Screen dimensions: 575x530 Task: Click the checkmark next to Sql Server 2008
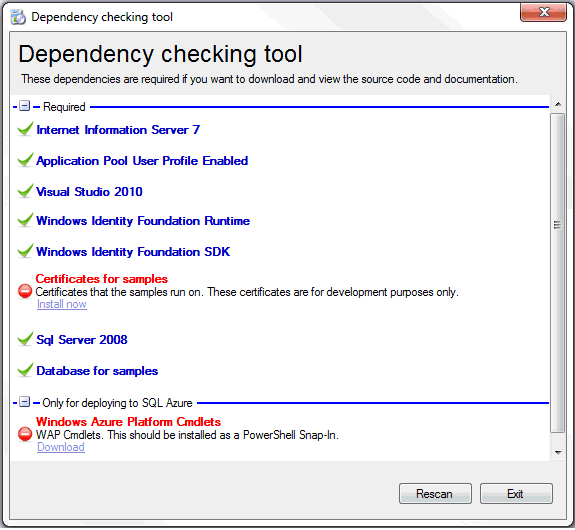click(25, 339)
